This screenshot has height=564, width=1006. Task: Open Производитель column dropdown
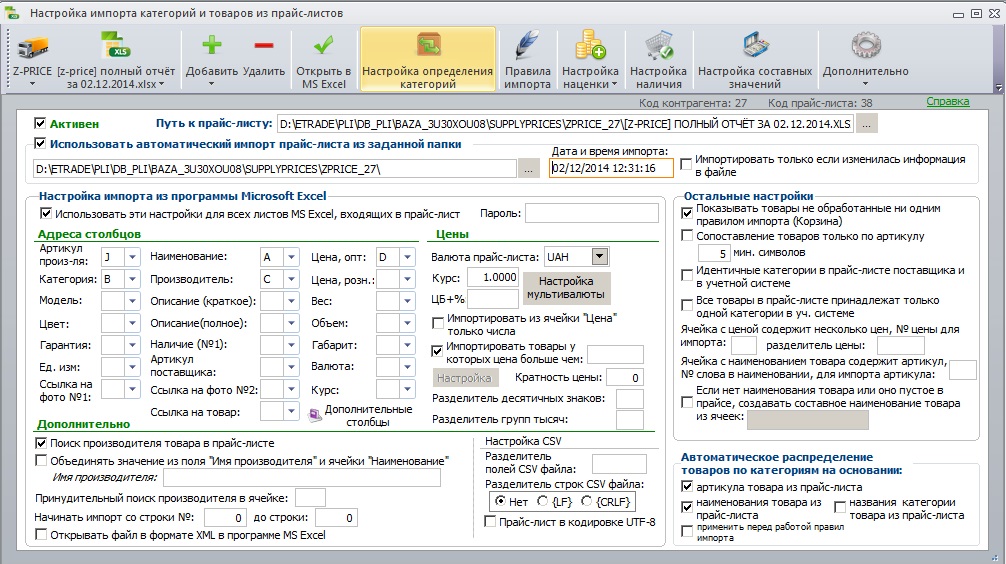click(x=291, y=279)
